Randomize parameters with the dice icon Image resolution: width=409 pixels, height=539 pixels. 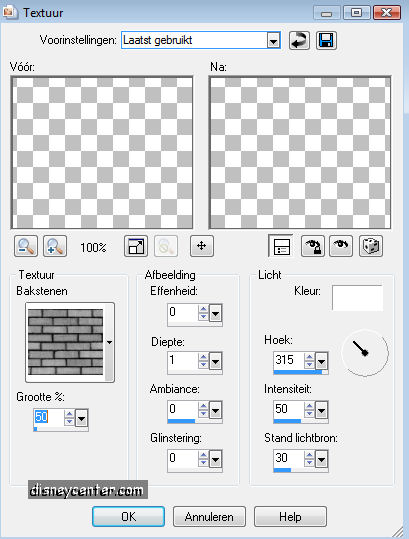click(371, 246)
